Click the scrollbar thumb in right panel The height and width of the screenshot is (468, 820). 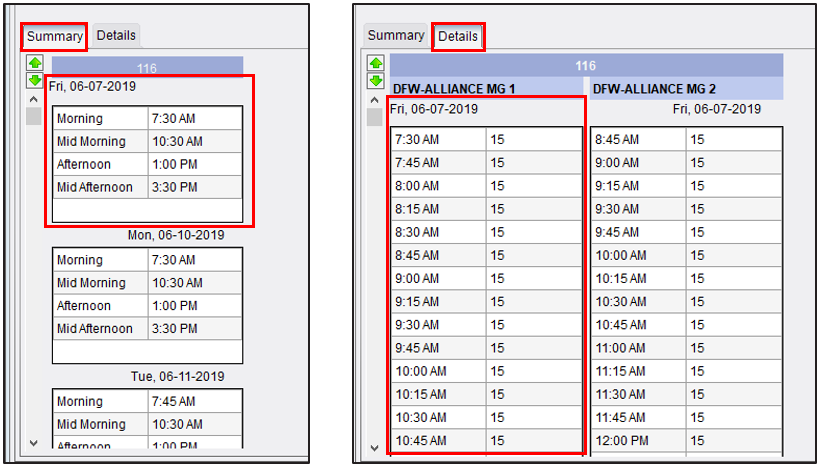(x=374, y=117)
